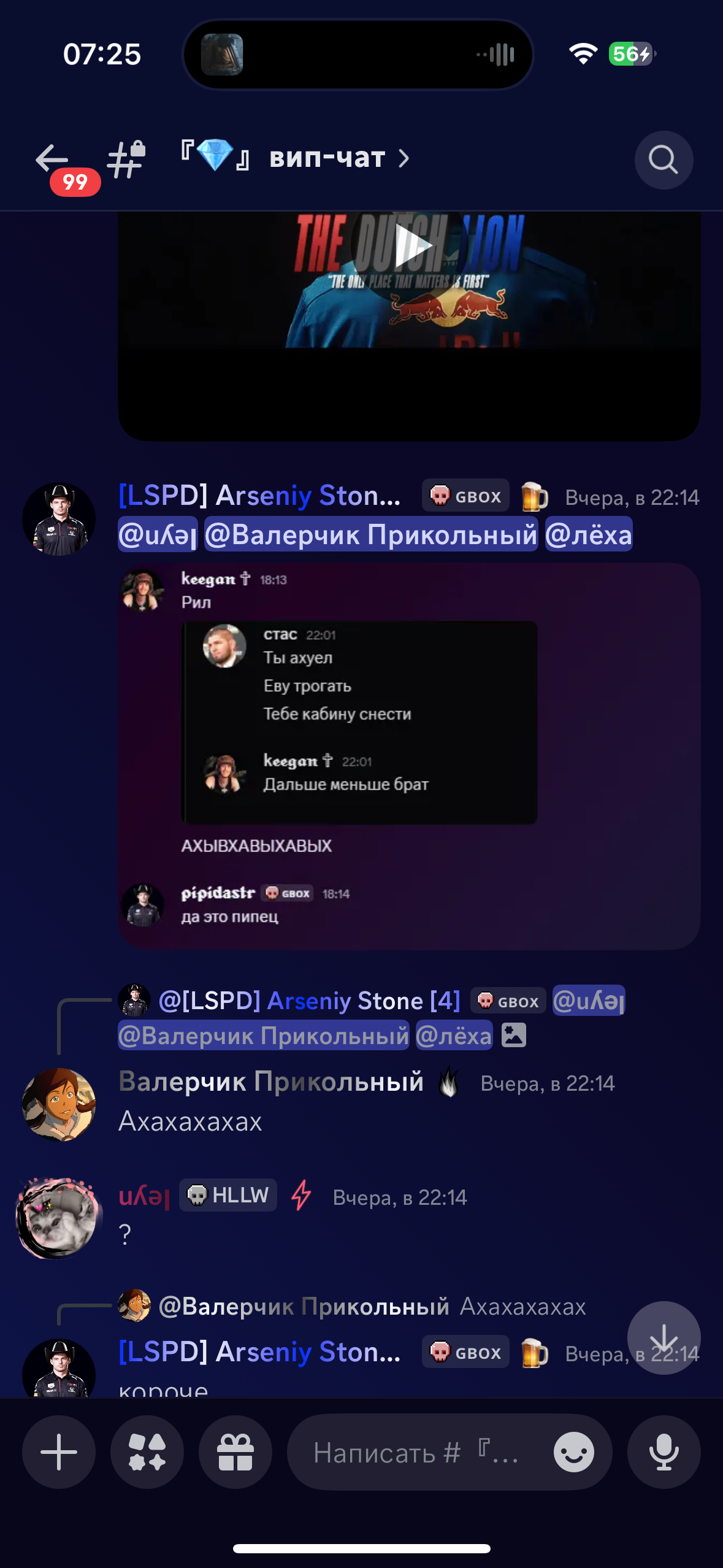Screen dimensions: 723x1568
Task: Tap the @лёха mention in first message
Action: tap(589, 534)
